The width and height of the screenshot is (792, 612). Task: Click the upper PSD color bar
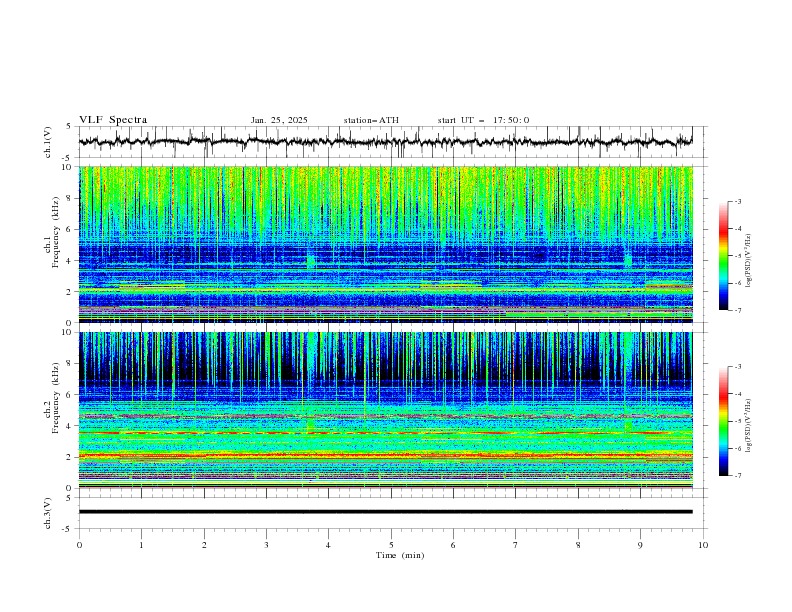[x=723, y=256]
